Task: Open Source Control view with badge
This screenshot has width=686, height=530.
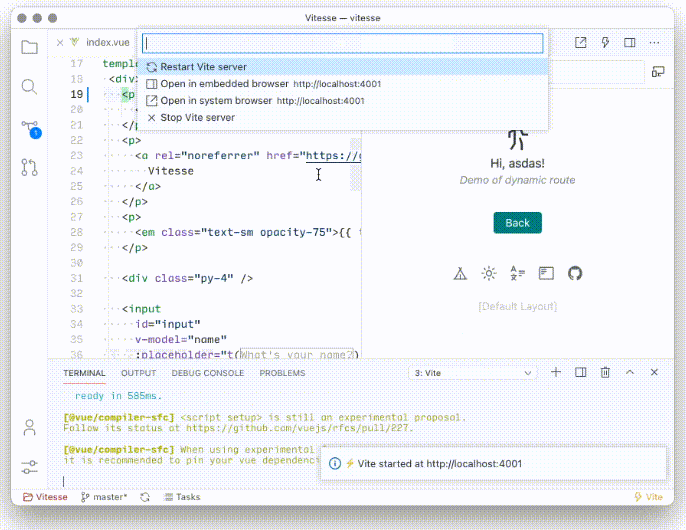Action: coord(31,130)
